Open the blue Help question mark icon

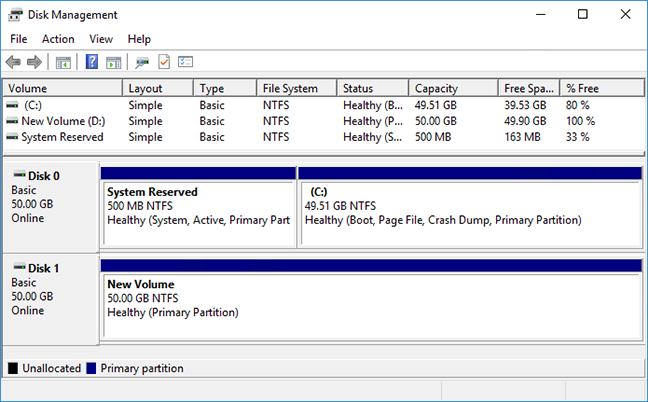(92, 62)
